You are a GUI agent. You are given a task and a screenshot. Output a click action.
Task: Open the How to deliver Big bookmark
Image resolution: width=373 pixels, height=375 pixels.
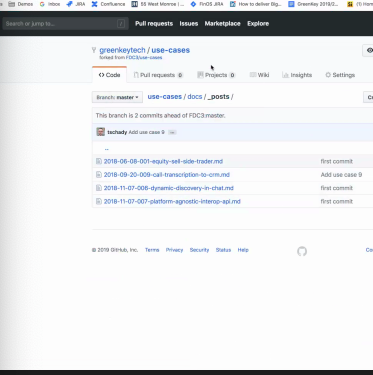[256, 4]
